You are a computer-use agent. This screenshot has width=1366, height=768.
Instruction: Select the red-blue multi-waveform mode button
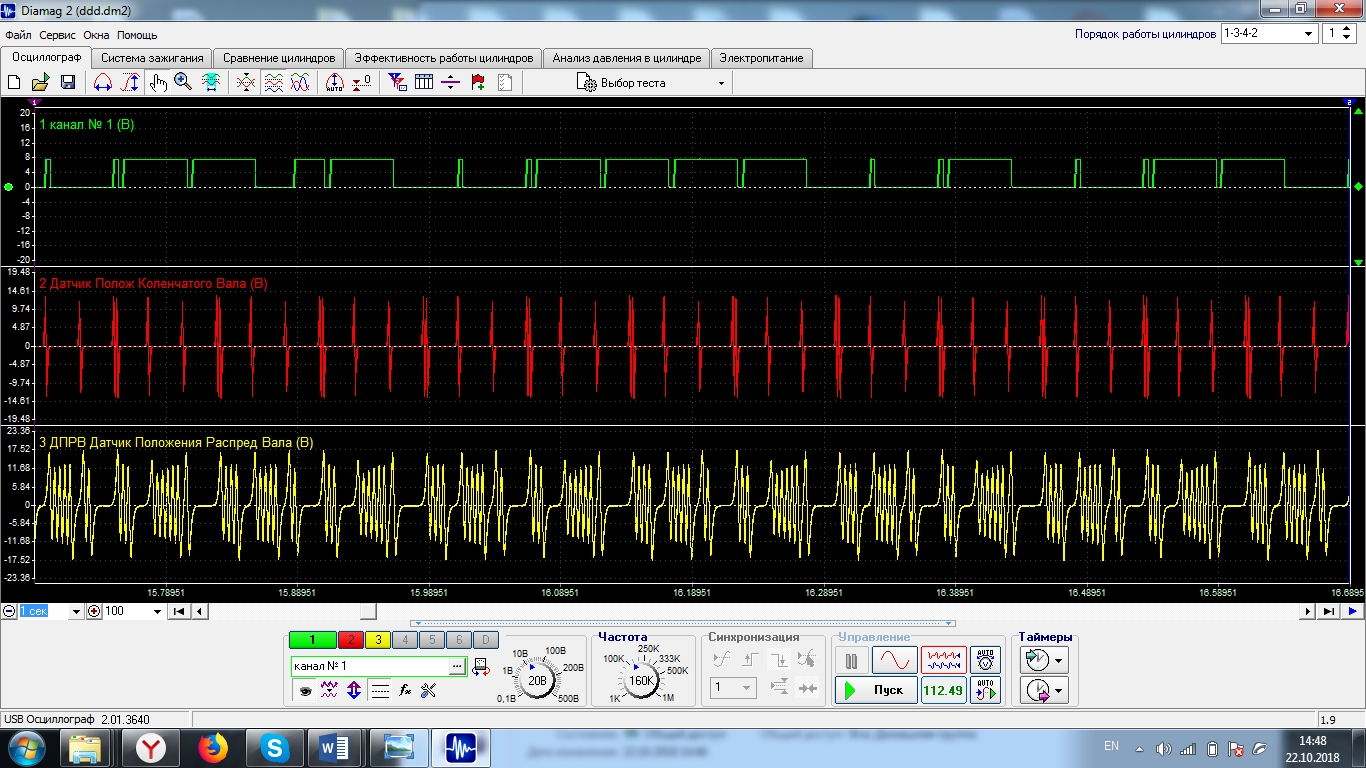943,661
